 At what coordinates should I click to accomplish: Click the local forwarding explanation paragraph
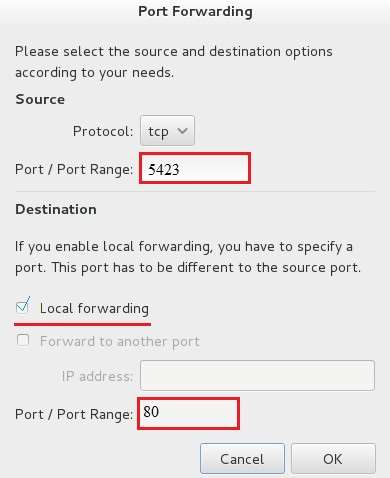coord(188,257)
